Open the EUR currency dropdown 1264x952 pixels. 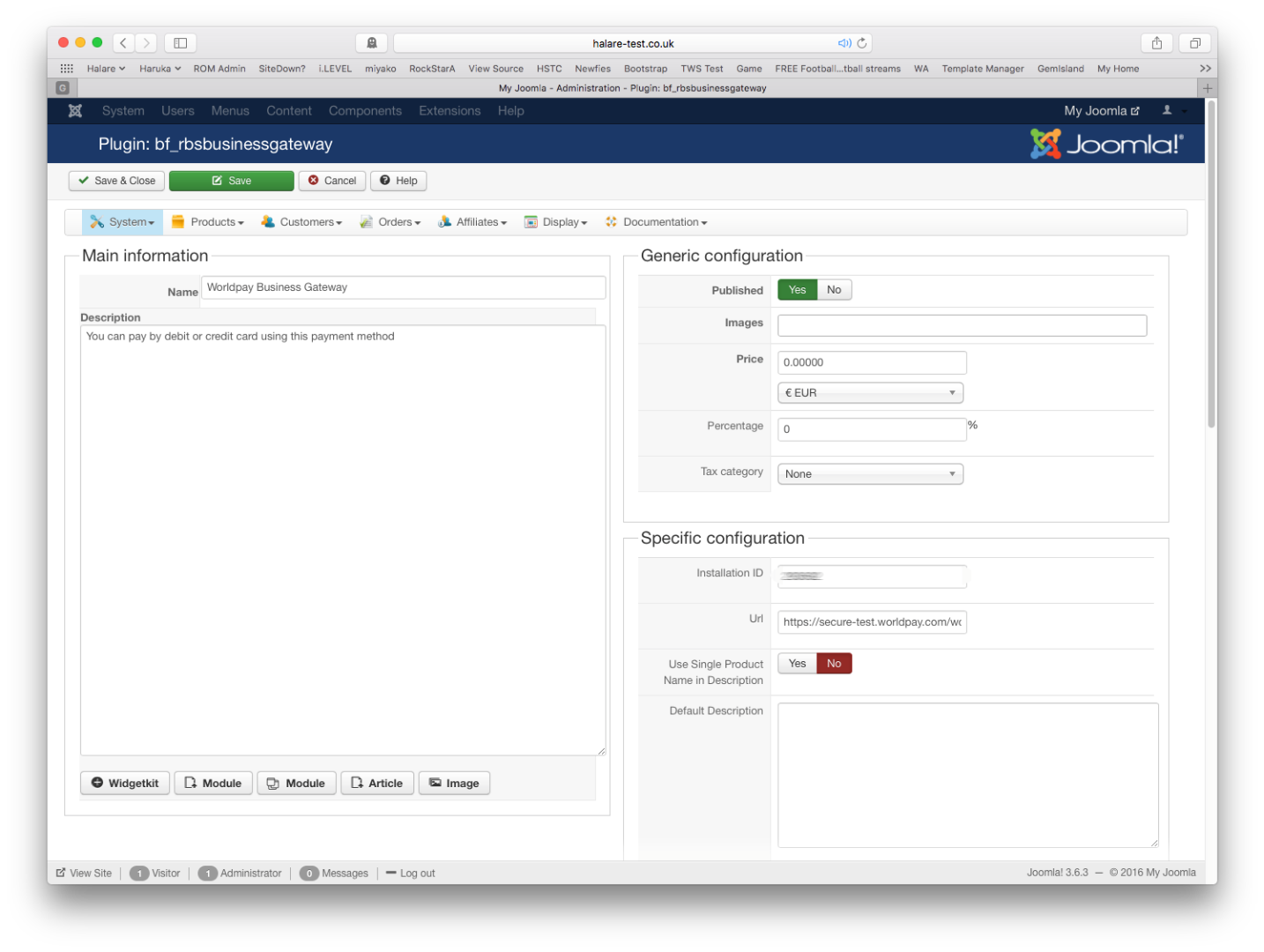(870, 393)
